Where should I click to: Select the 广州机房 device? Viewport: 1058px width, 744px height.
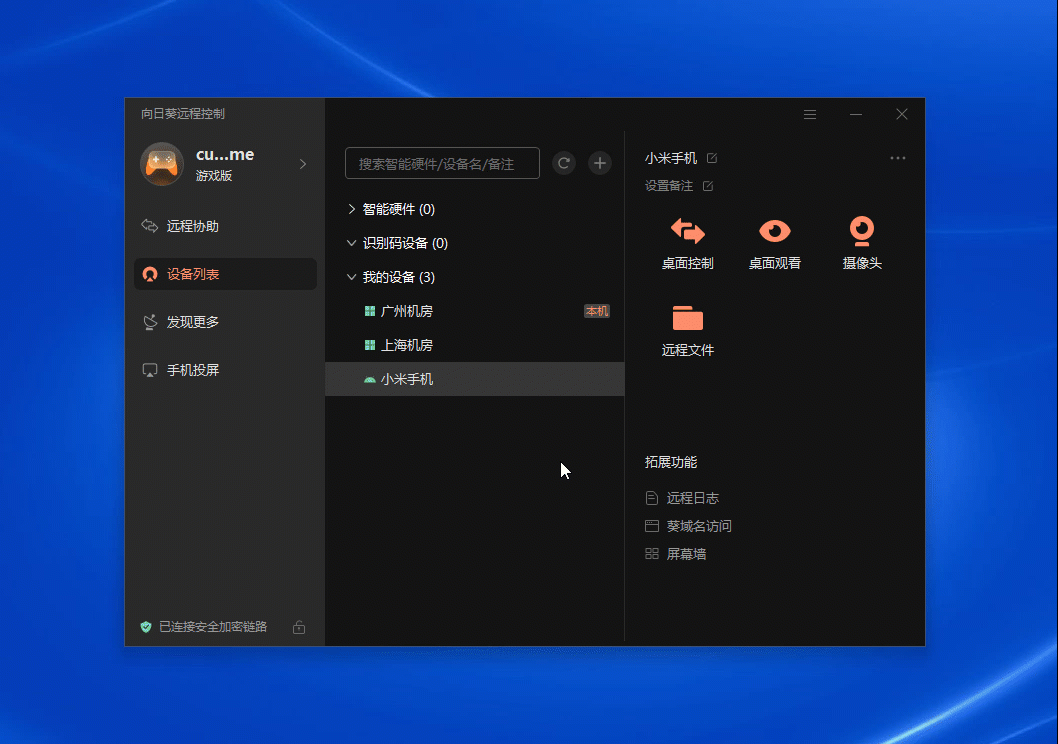click(x=475, y=311)
